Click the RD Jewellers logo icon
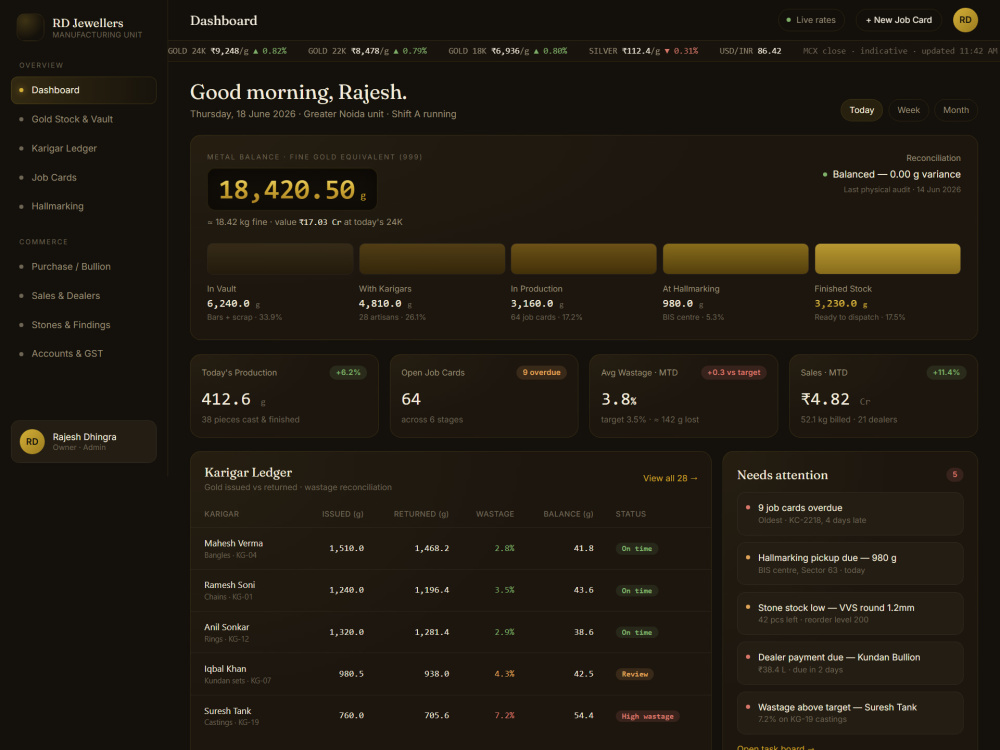 click(30, 27)
